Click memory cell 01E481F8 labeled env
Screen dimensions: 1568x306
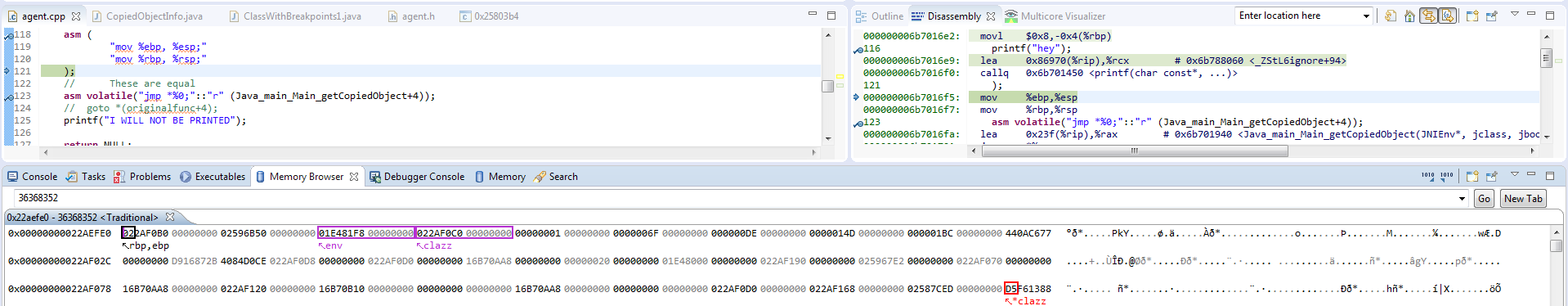[342, 233]
